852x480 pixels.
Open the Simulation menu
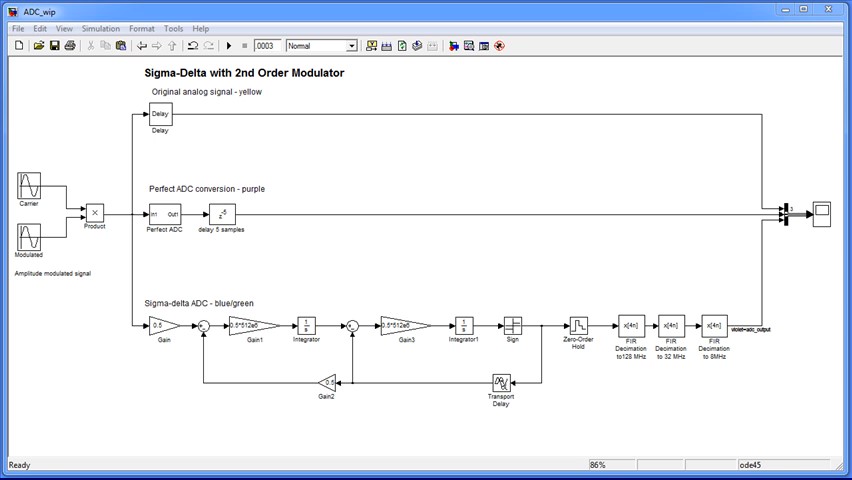[x=100, y=29]
